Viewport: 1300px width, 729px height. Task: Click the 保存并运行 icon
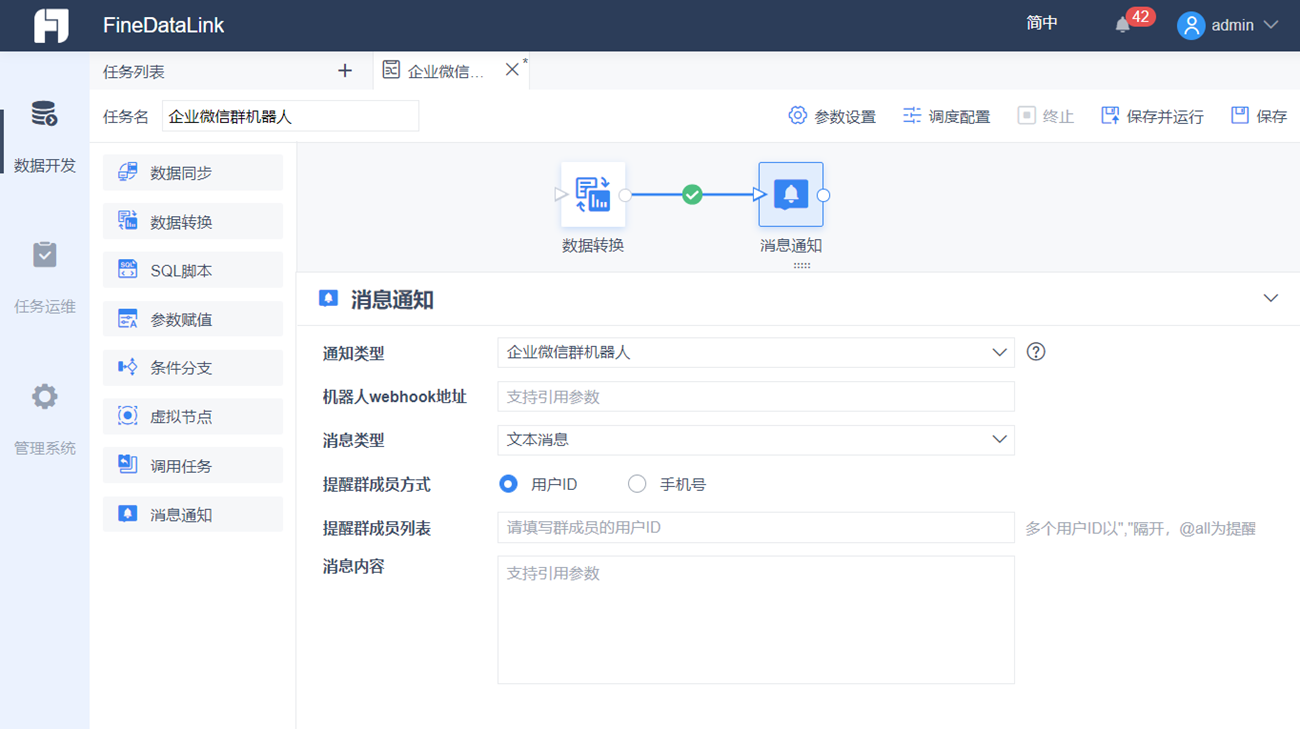pyautogui.click(x=1110, y=115)
